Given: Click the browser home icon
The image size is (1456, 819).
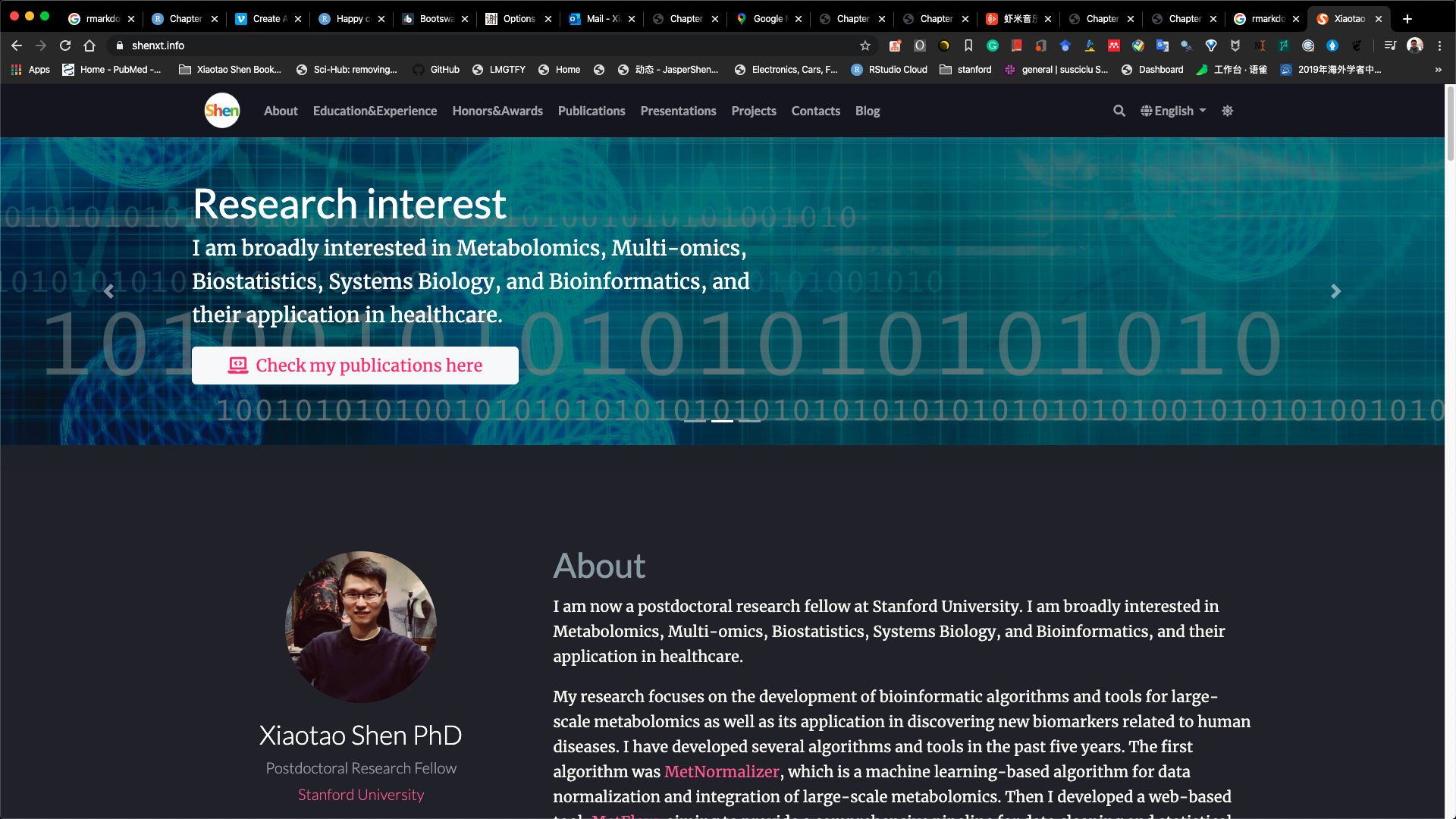Looking at the screenshot, I should pos(89,45).
